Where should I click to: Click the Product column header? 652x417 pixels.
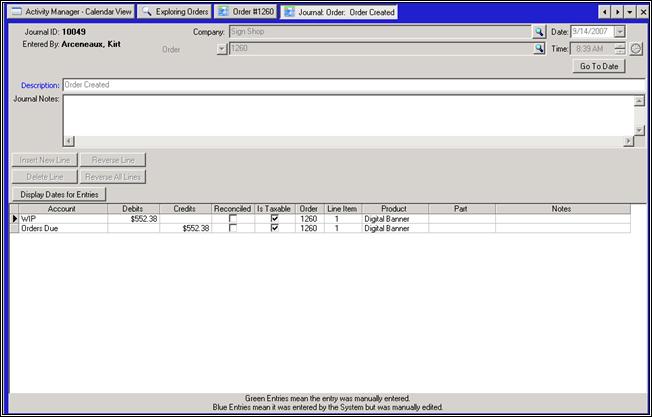pyautogui.click(x=395, y=209)
